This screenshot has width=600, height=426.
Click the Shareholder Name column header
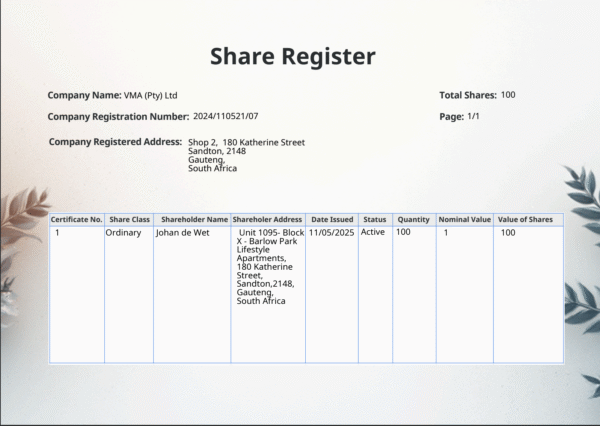tap(194, 220)
